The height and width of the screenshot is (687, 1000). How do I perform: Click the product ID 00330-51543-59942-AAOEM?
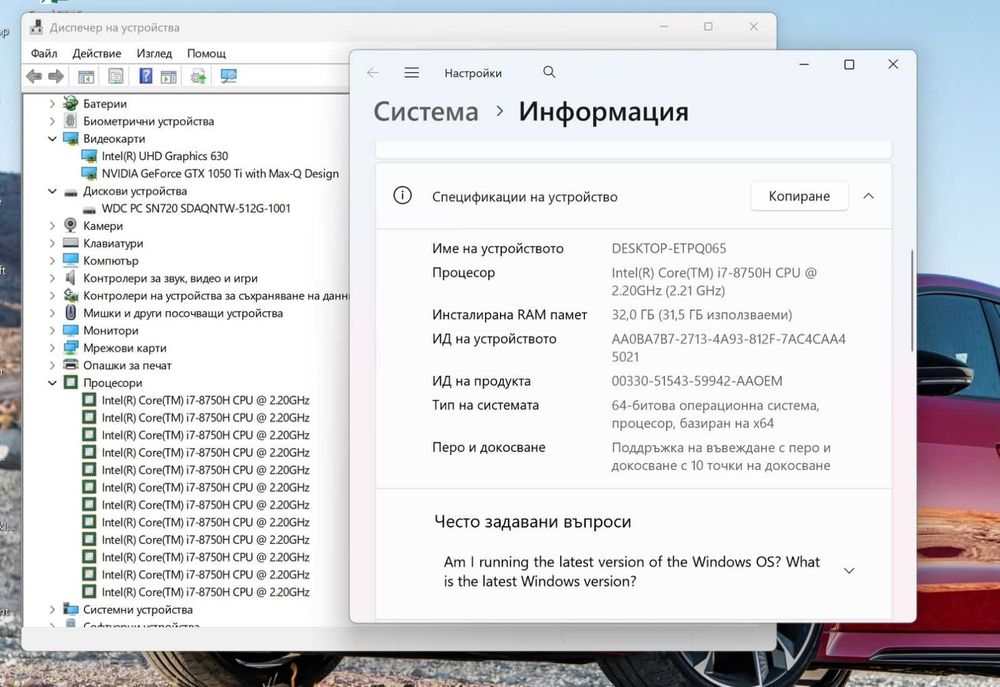pos(697,381)
